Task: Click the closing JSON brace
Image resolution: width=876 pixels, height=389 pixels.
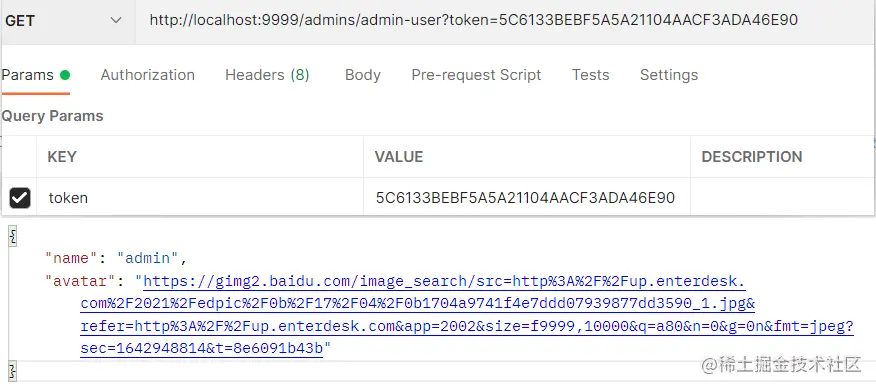Action: coord(12,371)
